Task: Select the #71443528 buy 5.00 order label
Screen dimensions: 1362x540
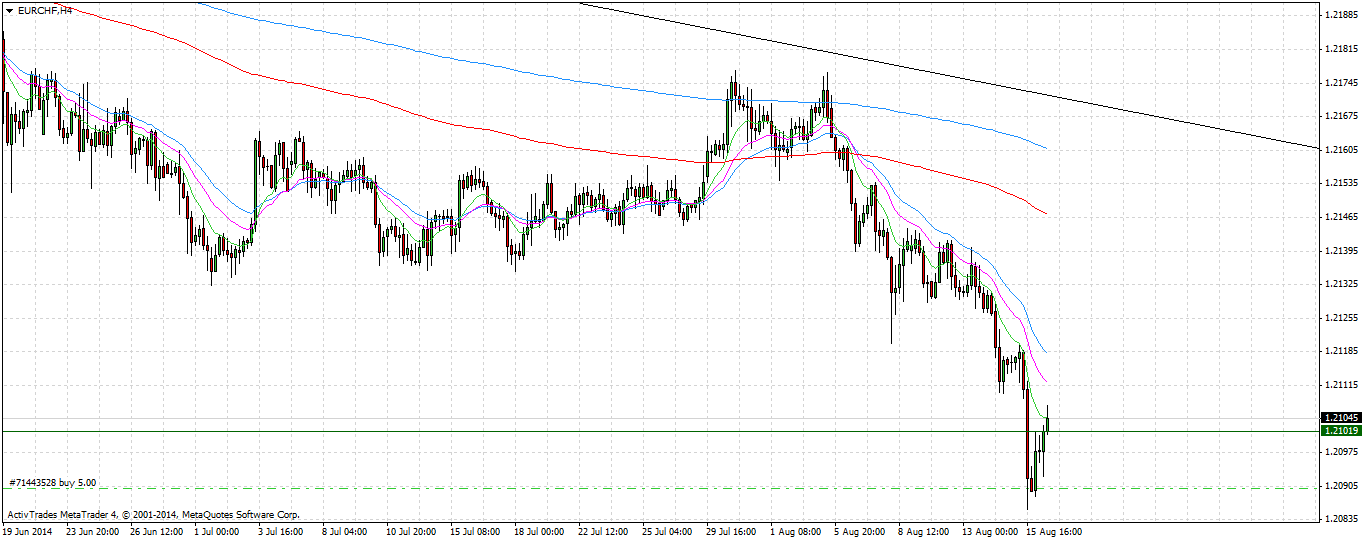Action: (53, 482)
